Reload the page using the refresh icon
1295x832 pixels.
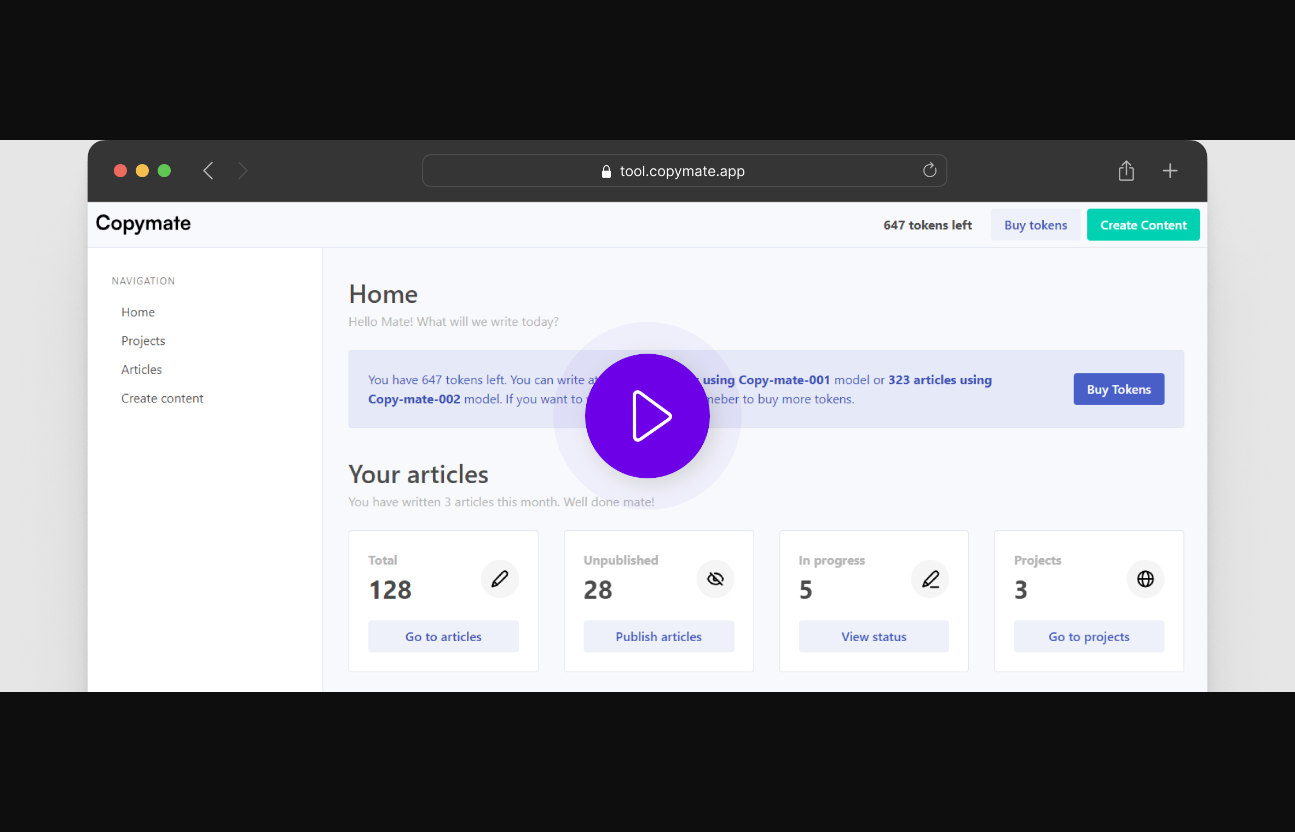[929, 171]
